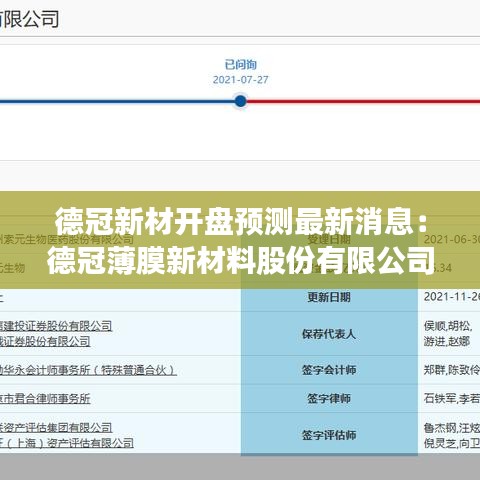Open (上海)资产评估有限公司 link
Image resolution: width=480 pixels, height=480 pixels.
(x=67, y=443)
